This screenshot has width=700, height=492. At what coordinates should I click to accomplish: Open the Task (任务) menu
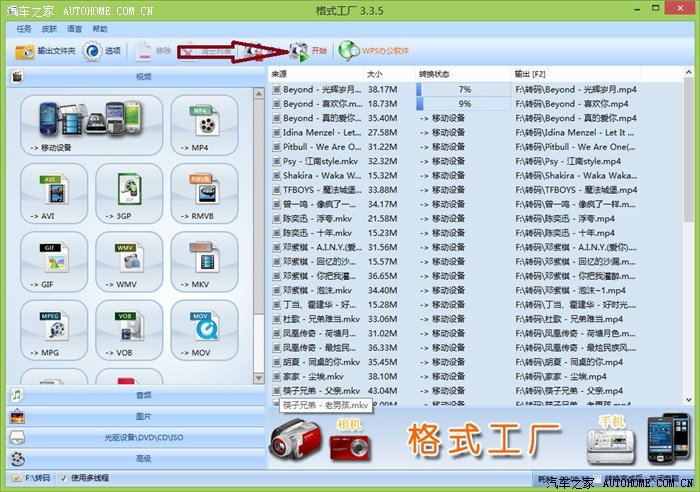pos(24,29)
